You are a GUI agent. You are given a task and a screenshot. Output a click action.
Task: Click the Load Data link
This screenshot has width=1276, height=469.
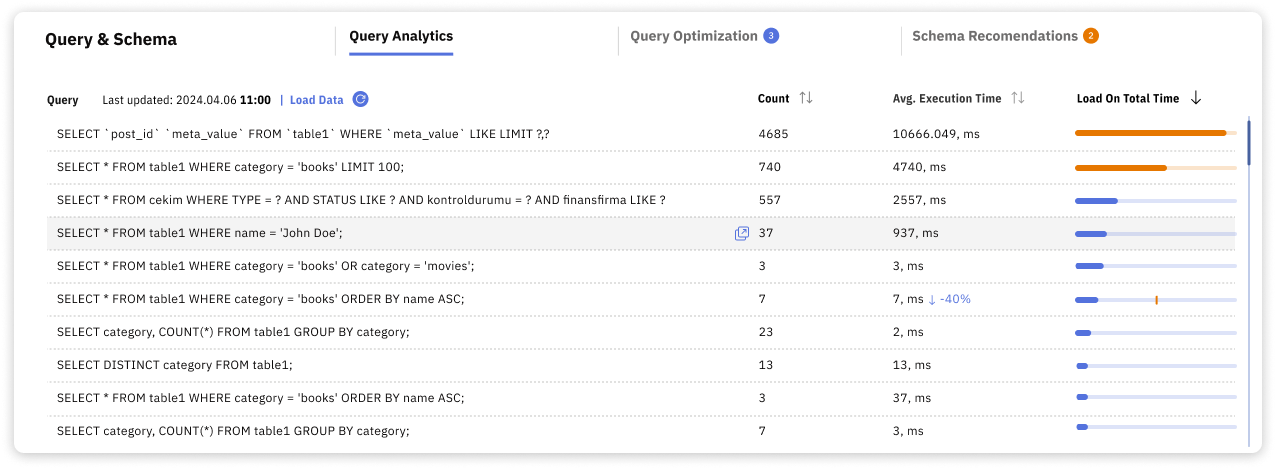tap(316, 100)
